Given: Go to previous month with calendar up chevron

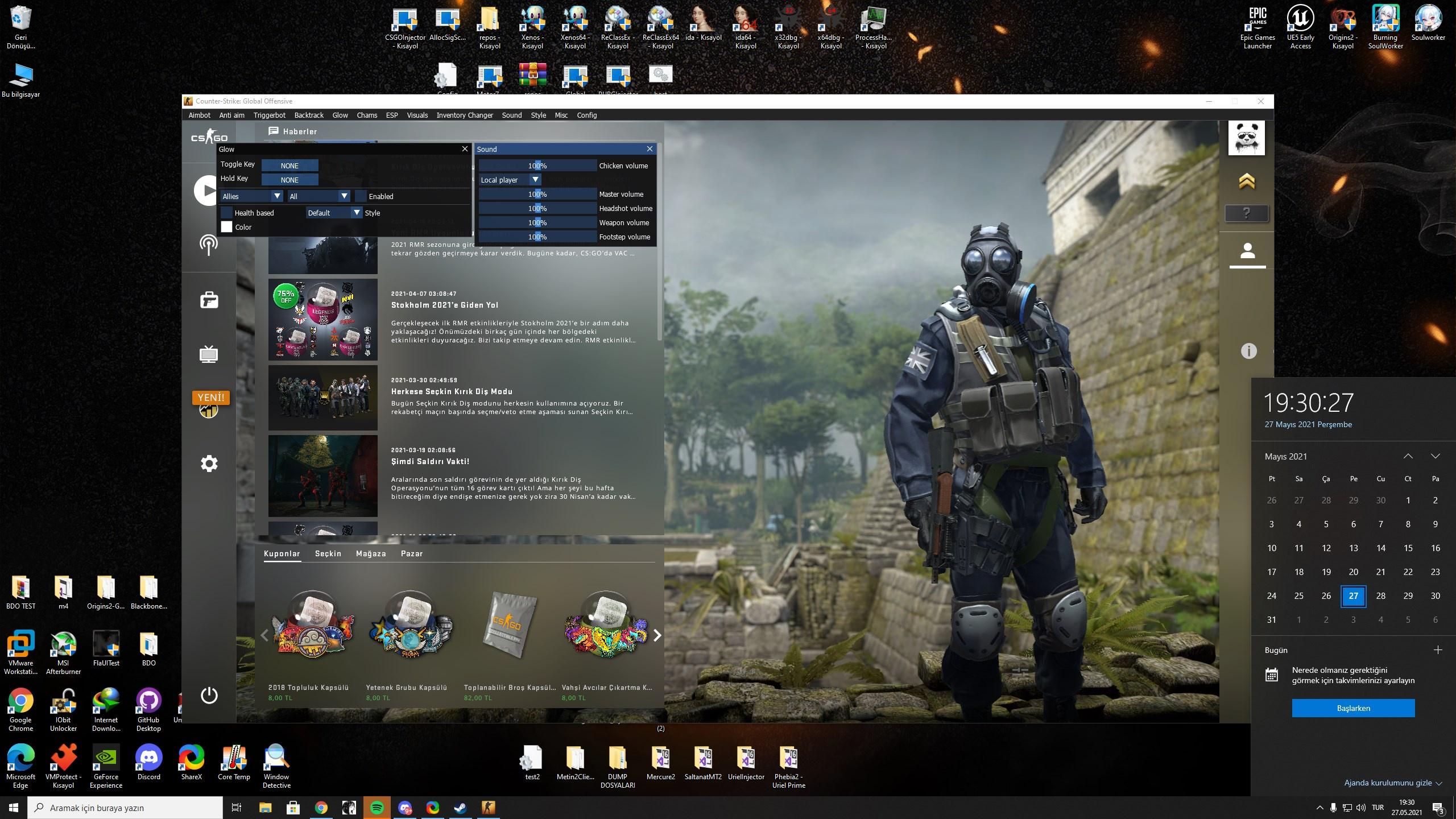Looking at the screenshot, I should [1408, 456].
